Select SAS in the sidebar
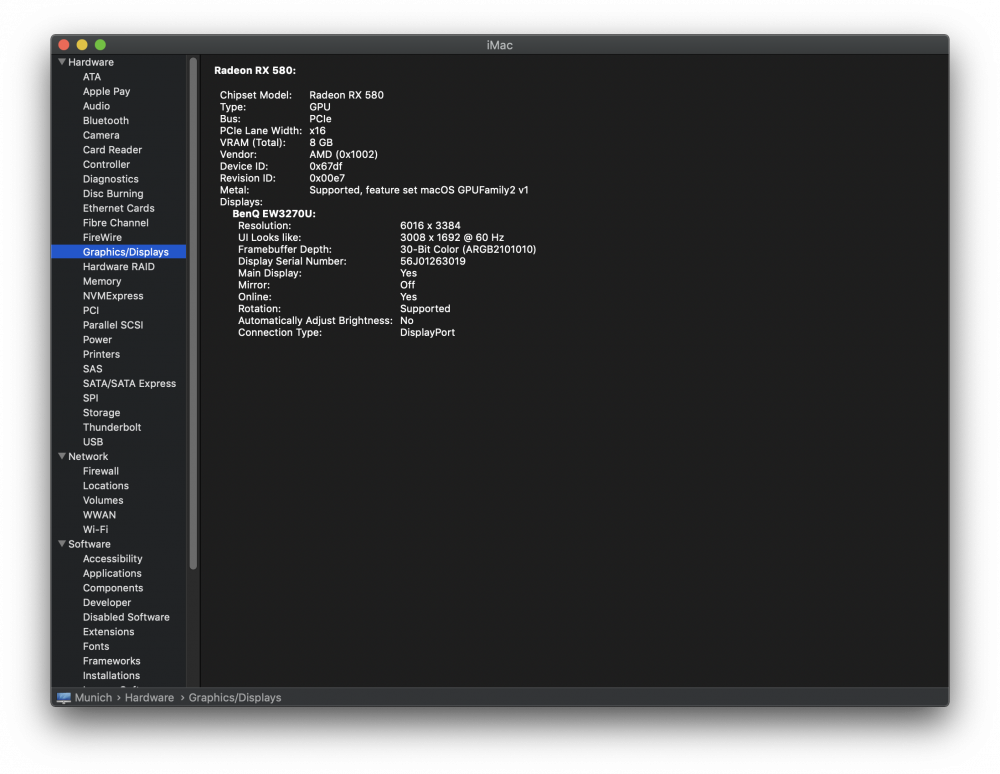The height and width of the screenshot is (774, 1000). (92, 369)
